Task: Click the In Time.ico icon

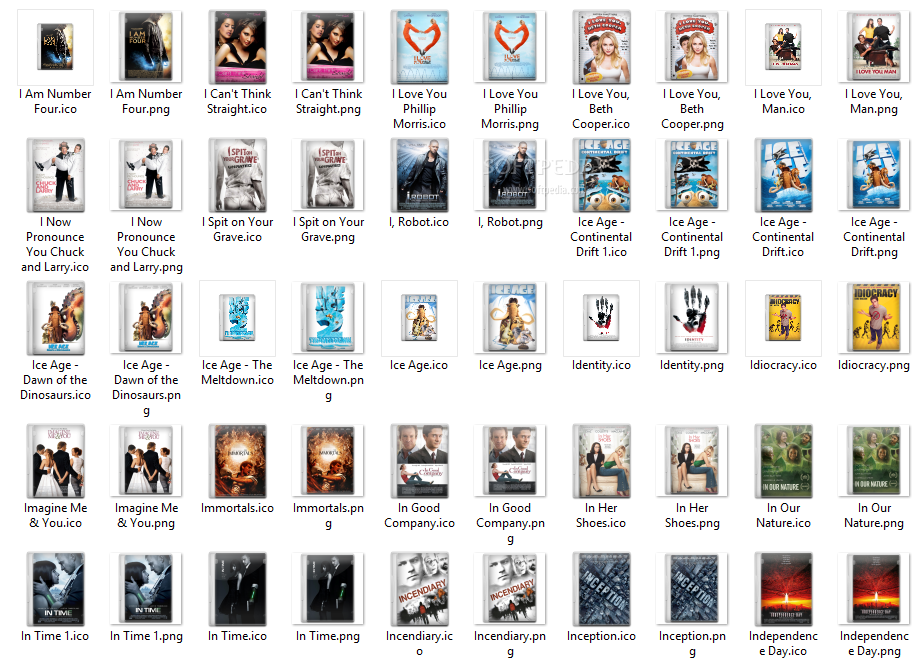Action: [238, 589]
